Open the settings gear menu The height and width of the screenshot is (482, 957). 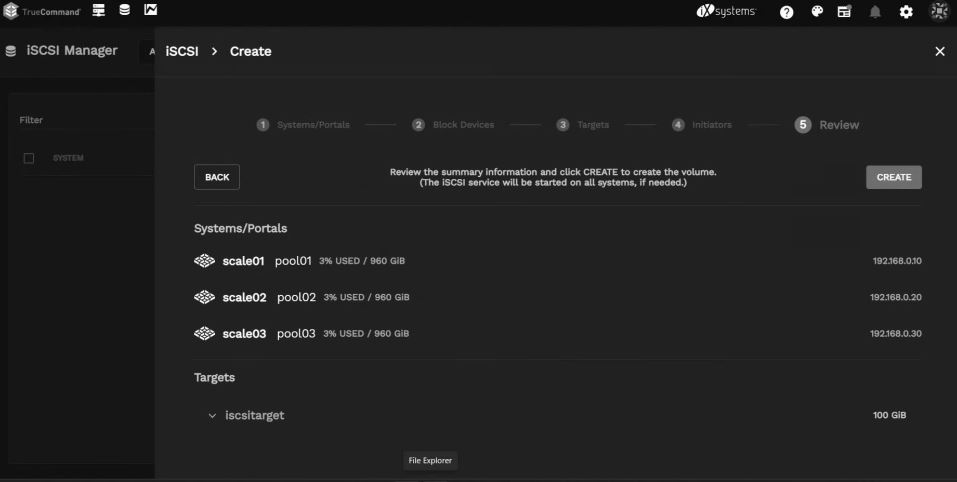(x=906, y=12)
